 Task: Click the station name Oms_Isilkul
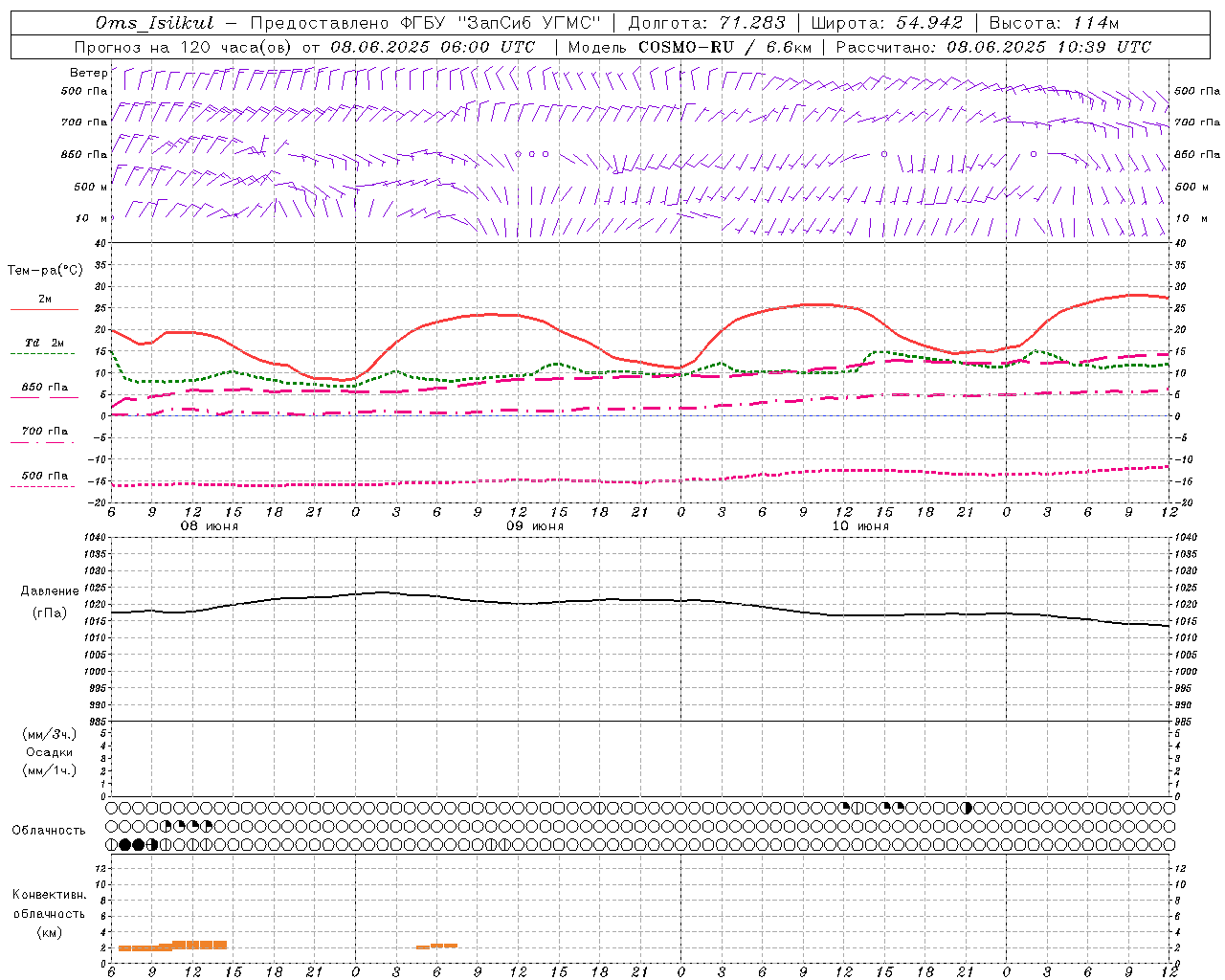(154, 23)
